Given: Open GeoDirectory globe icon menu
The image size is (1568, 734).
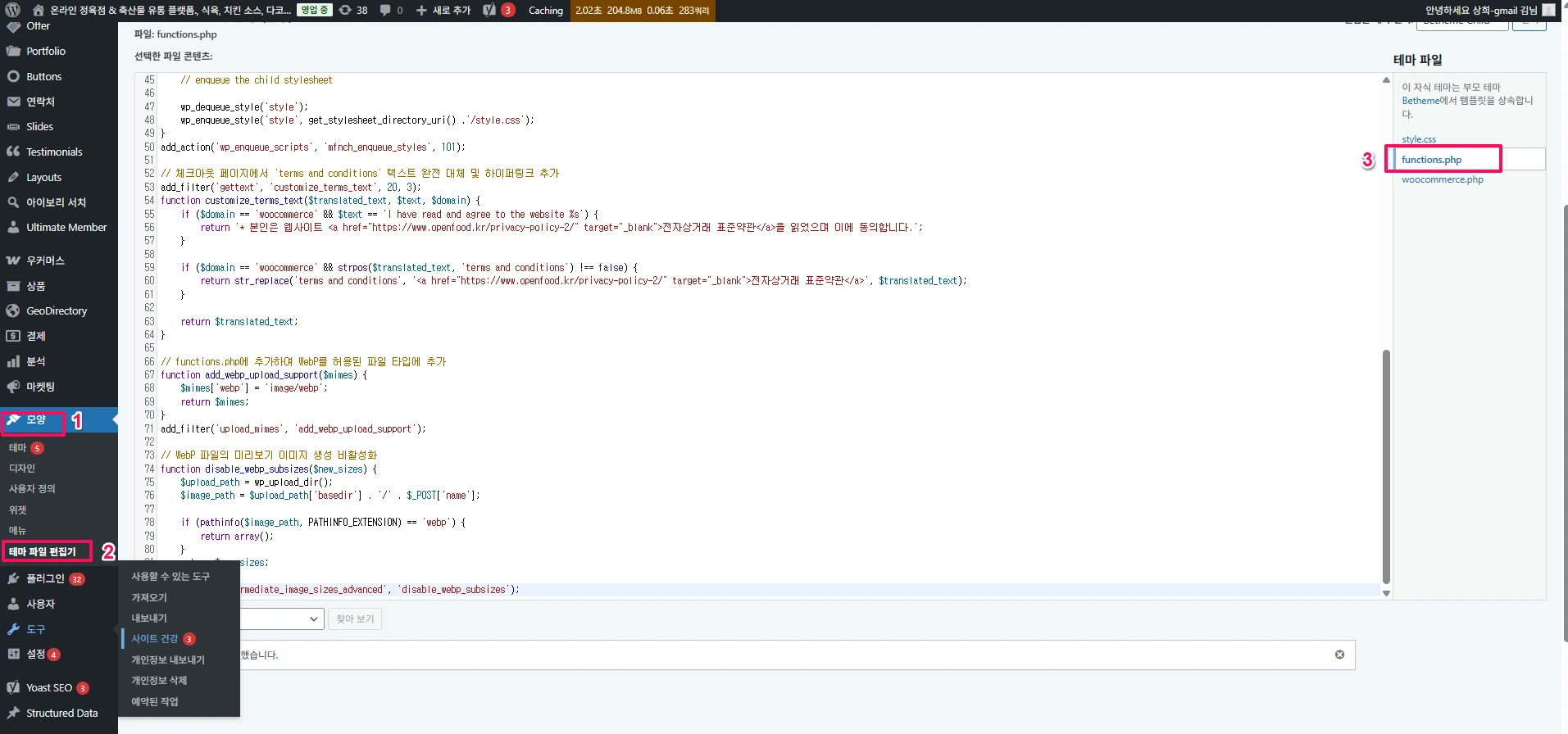Looking at the screenshot, I should (13, 310).
